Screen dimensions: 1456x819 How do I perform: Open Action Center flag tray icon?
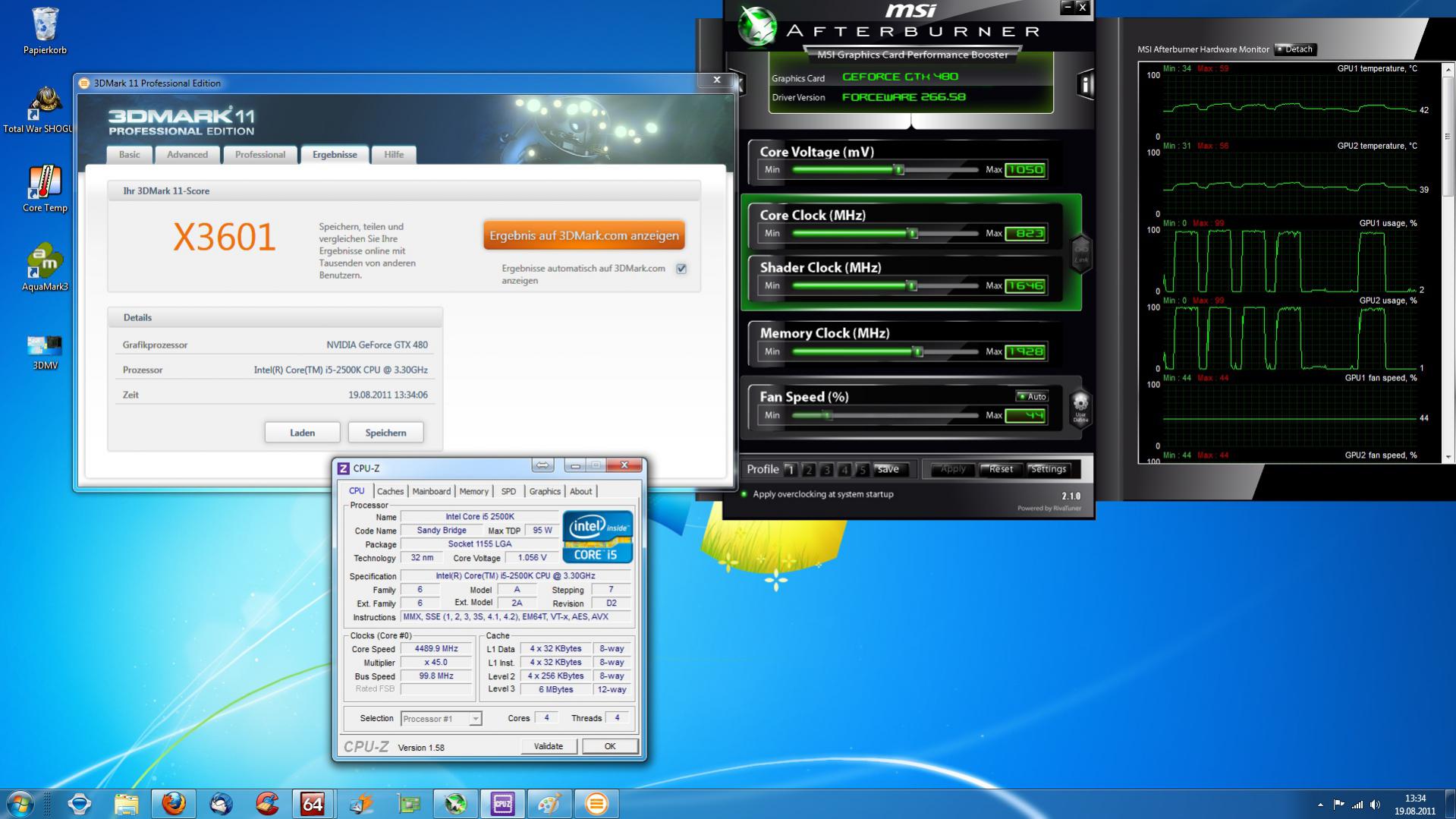(1338, 805)
